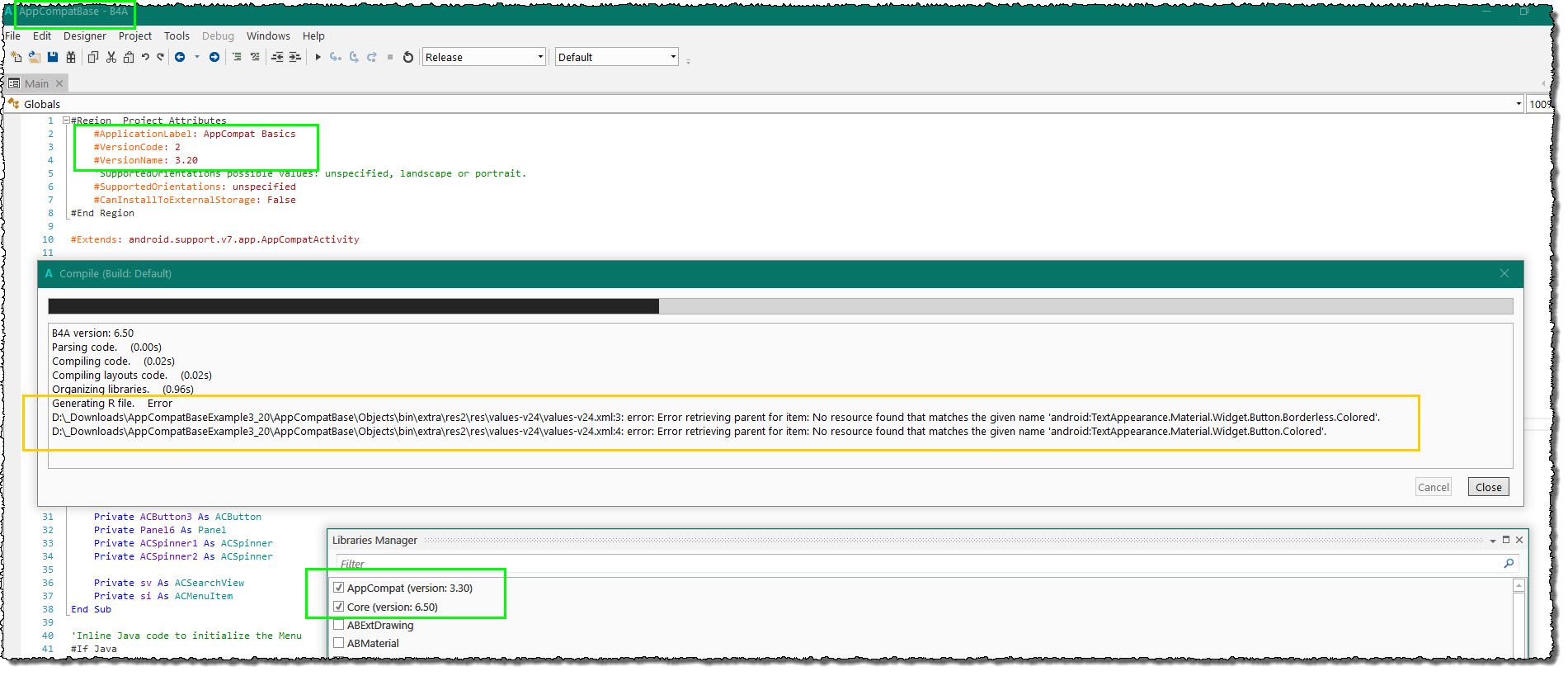This screenshot has height=676, width=1568.
Task: Check the ABExtDrawing library checkbox
Action: pos(338,625)
